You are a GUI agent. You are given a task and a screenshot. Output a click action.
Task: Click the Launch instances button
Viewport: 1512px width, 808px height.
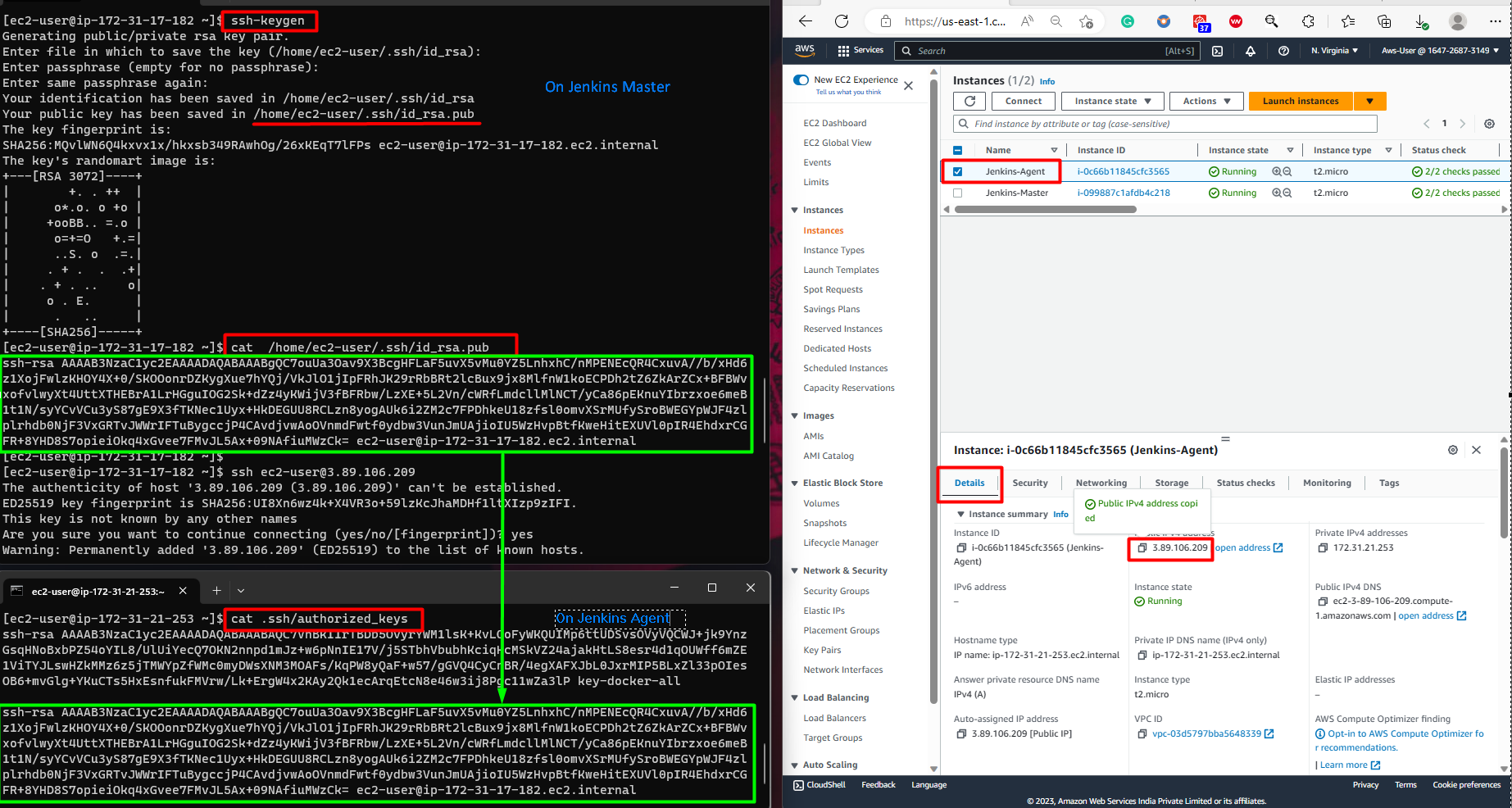click(x=1301, y=101)
